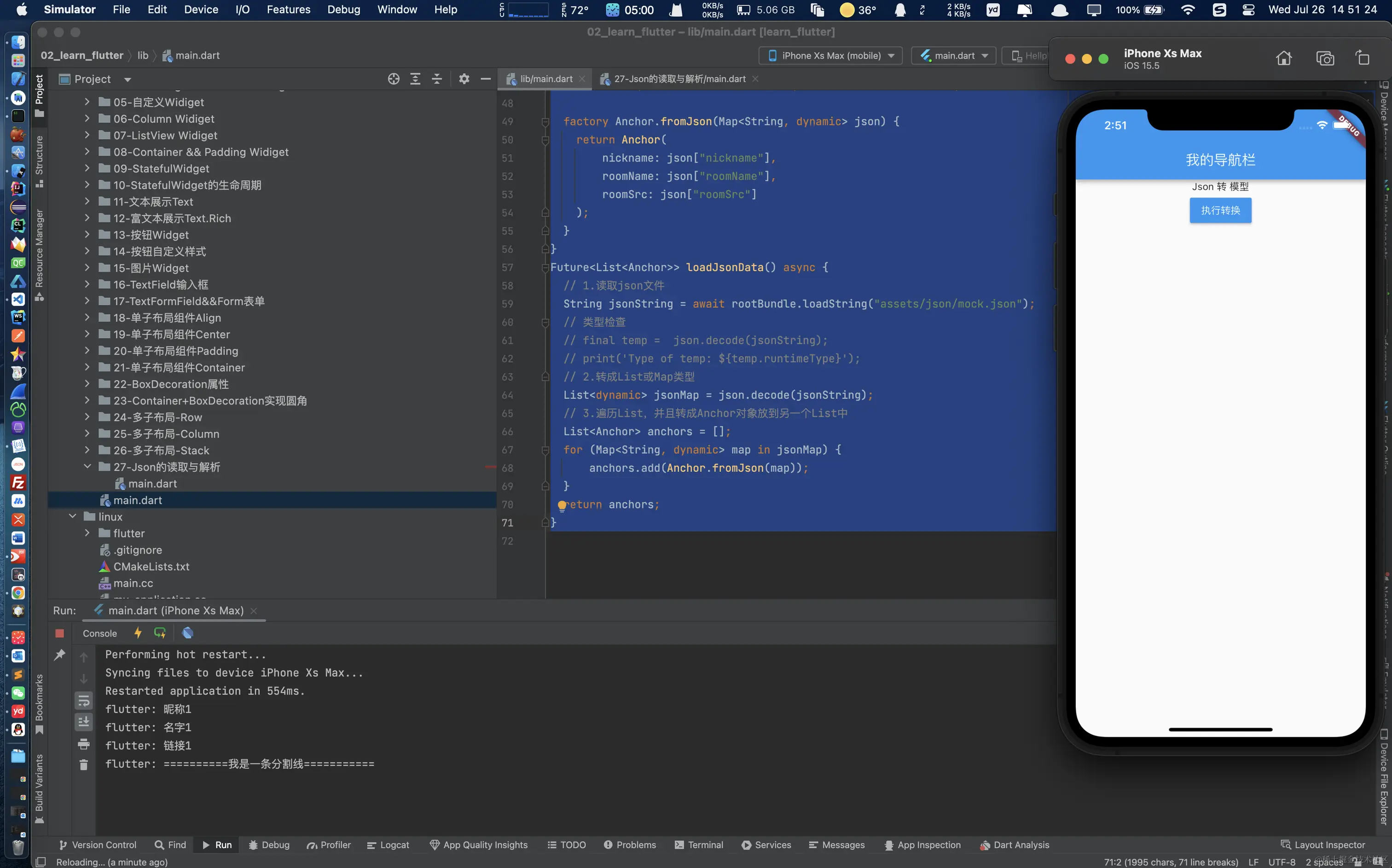Open the Logcat tool window
This screenshot has height=868, width=1392.
click(388, 845)
